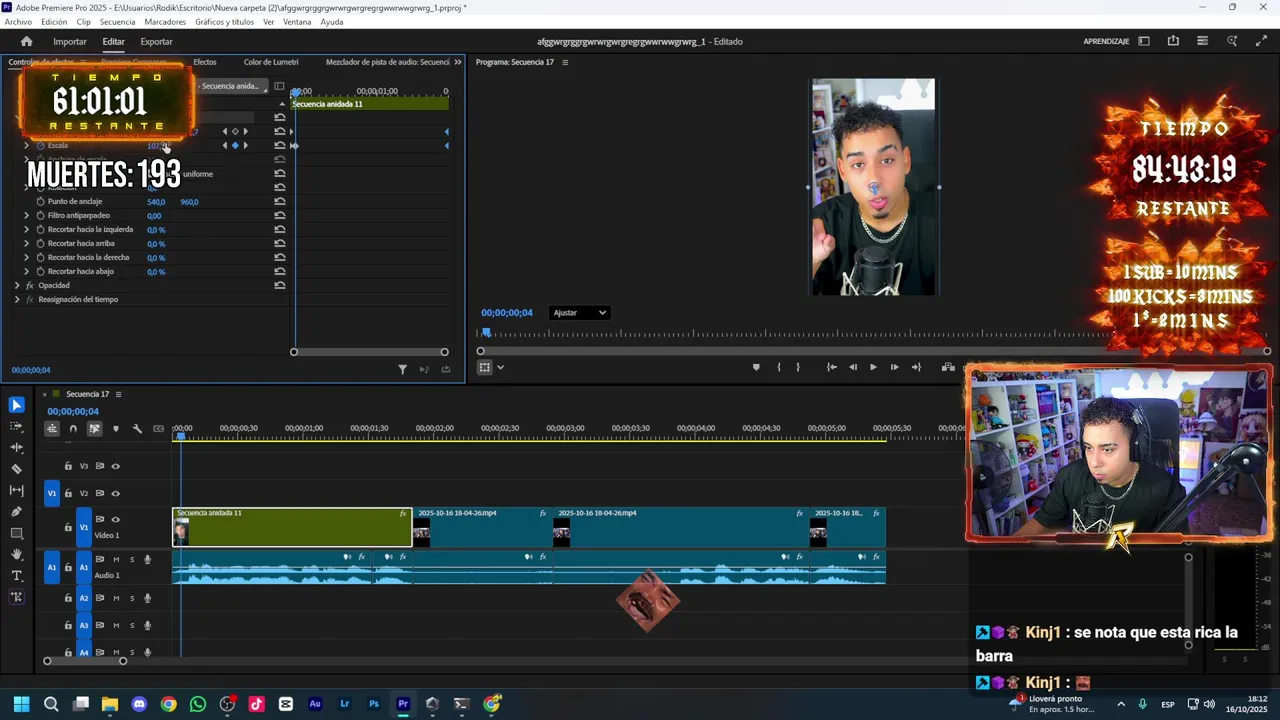Click Go to Out point button
The height and width of the screenshot is (720, 1280).
[916, 367]
